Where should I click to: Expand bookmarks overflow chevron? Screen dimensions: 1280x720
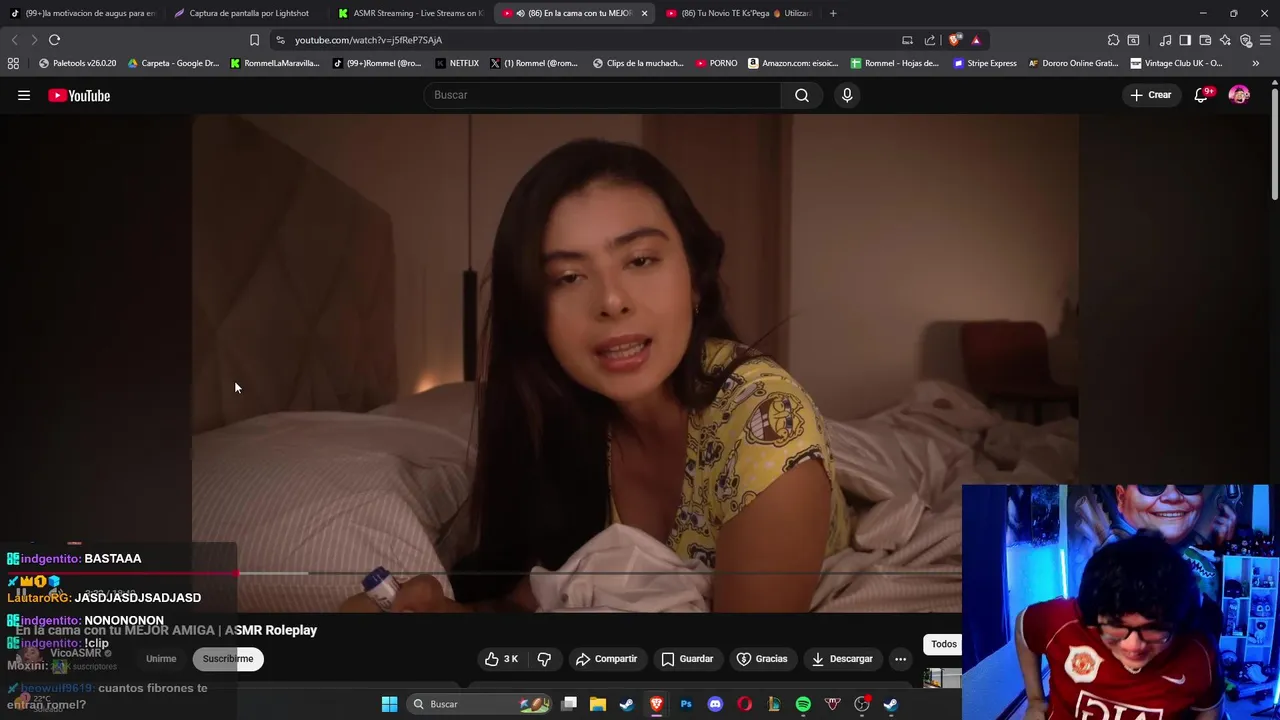click(1255, 63)
